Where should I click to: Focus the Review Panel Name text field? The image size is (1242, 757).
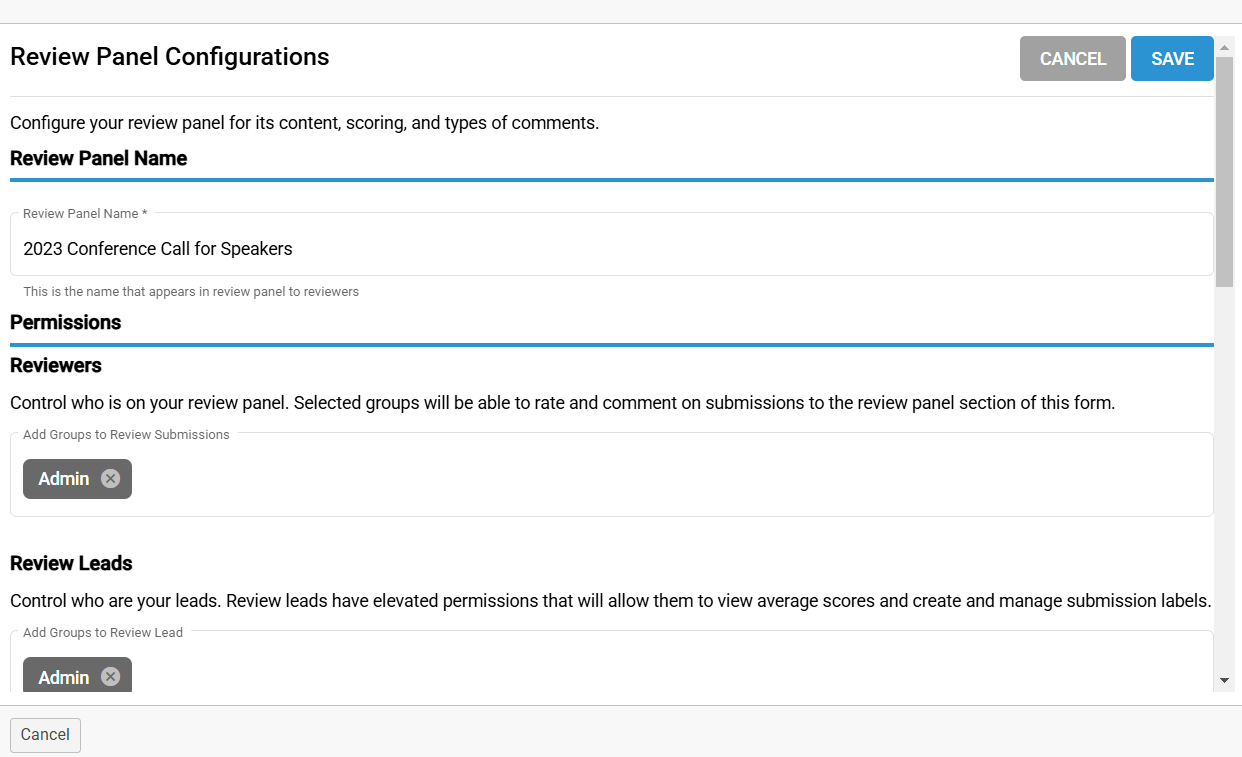(x=610, y=249)
